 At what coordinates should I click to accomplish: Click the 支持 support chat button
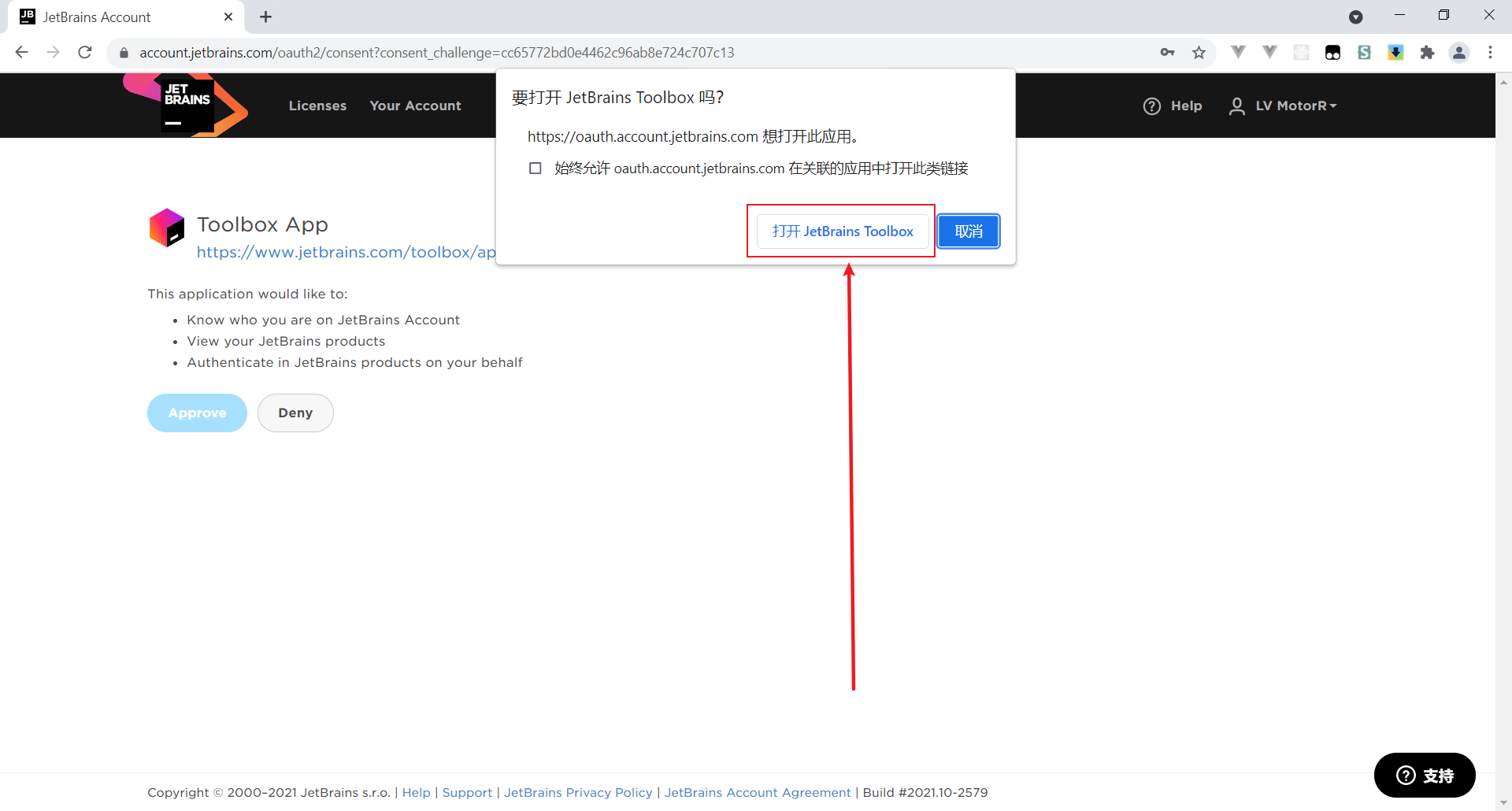click(x=1425, y=776)
